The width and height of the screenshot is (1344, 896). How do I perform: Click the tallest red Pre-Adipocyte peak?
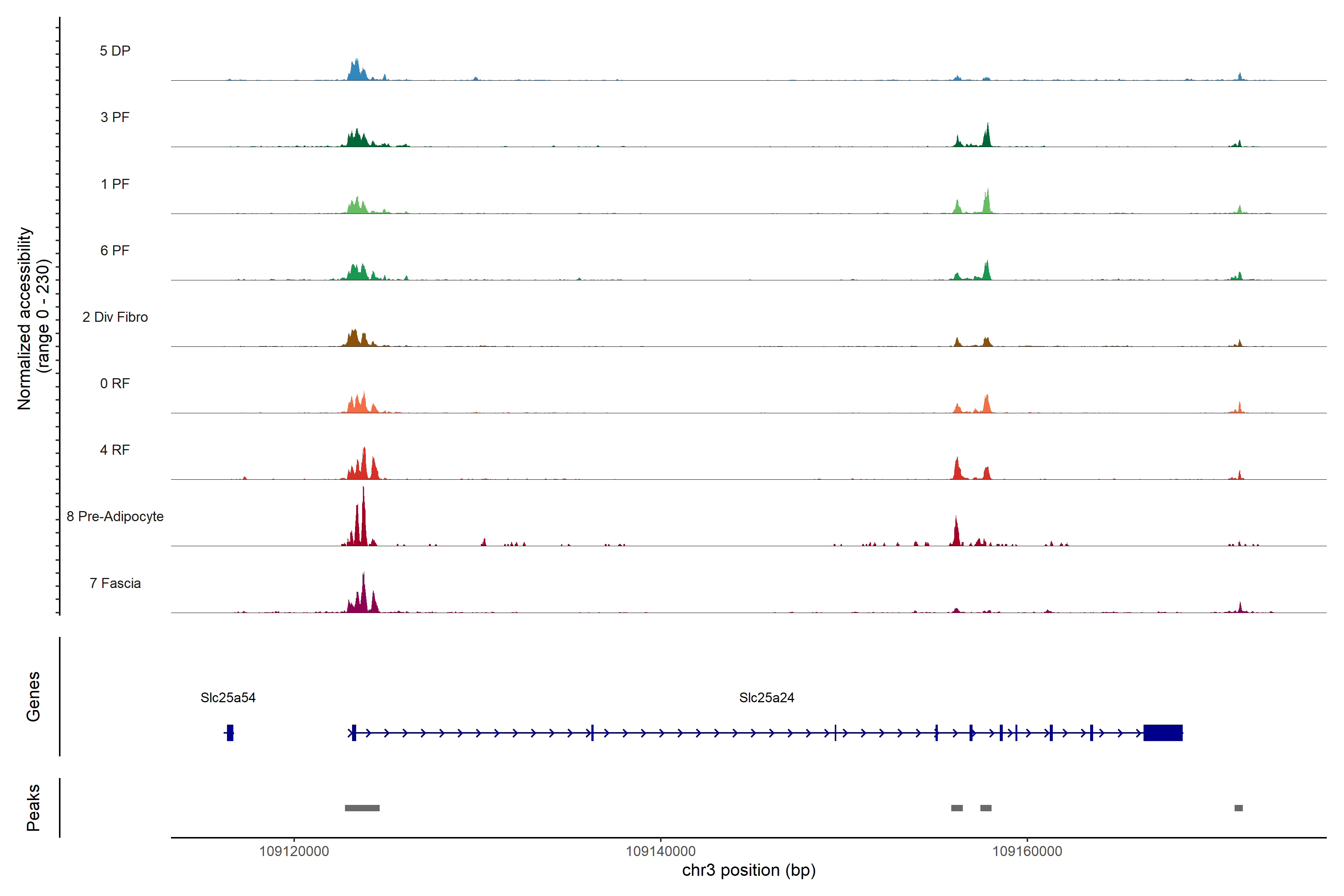363,520
